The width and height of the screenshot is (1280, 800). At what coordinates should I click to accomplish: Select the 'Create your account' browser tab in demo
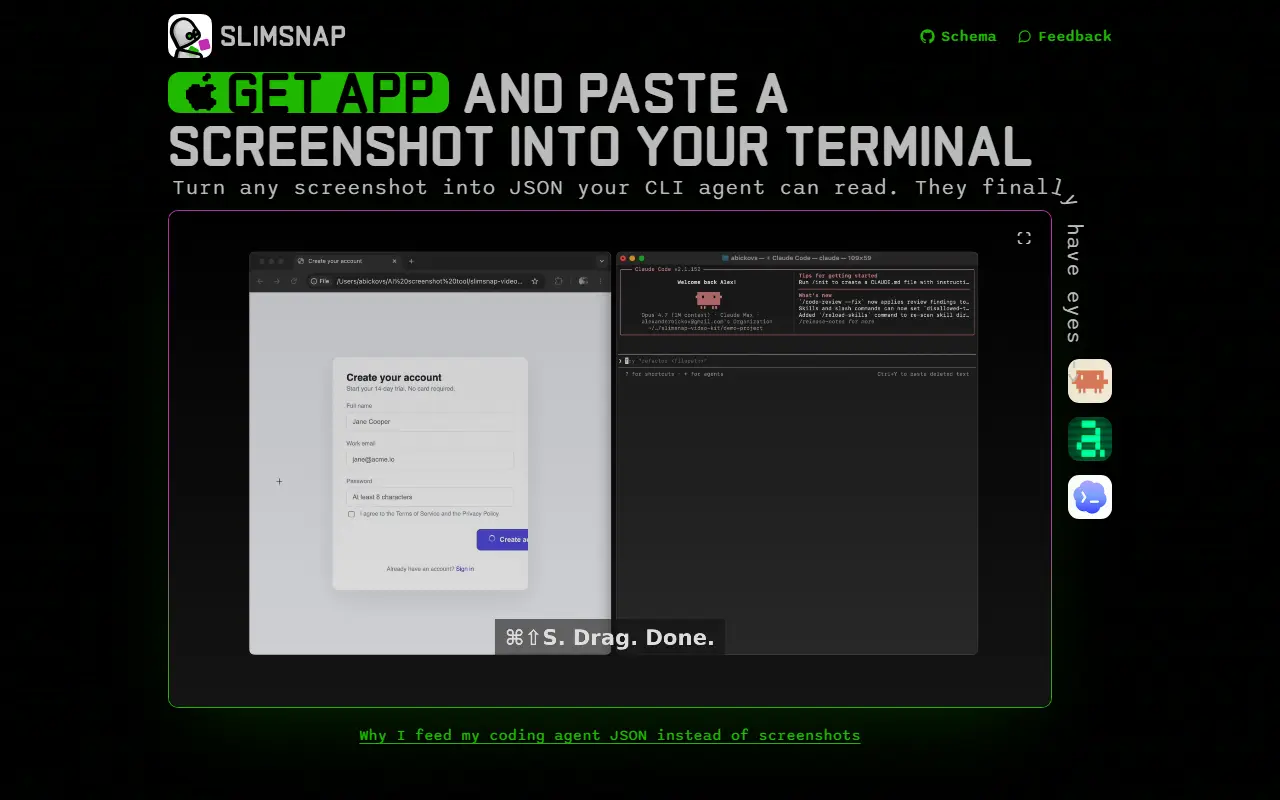click(x=346, y=261)
